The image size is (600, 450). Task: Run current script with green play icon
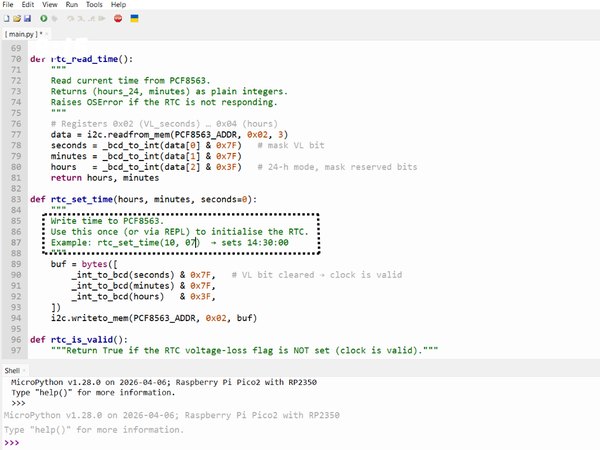pos(44,18)
